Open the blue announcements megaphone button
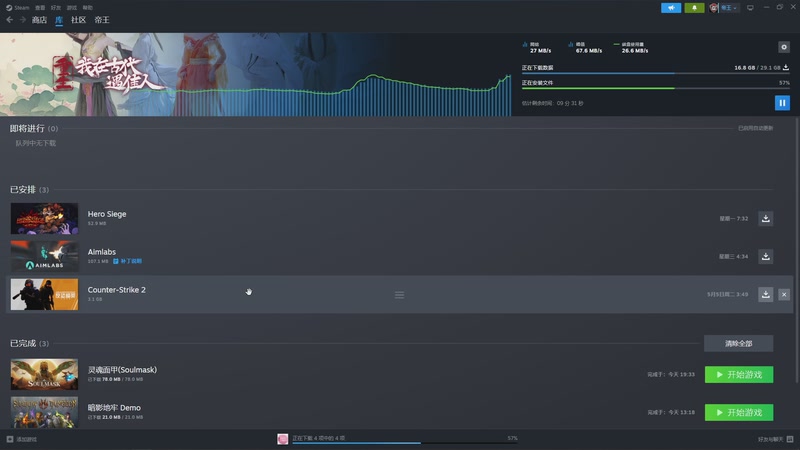 (671, 8)
